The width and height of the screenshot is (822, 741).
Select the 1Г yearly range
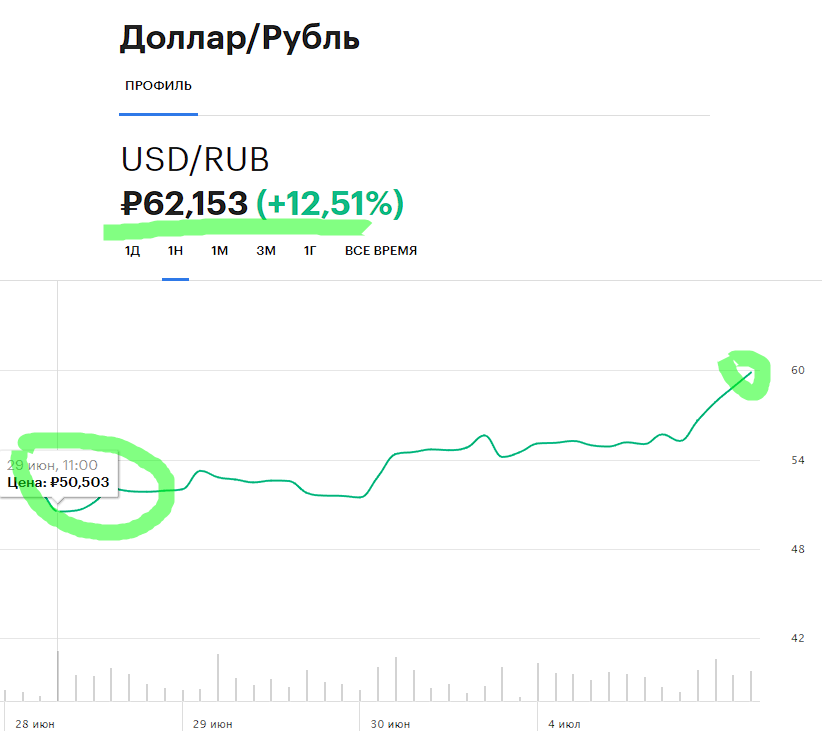310,251
